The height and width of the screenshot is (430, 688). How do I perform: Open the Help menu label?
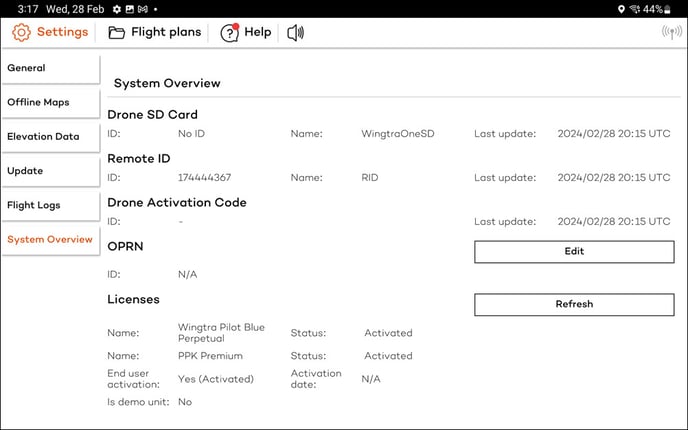pyautogui.click(x=258, y=32)
